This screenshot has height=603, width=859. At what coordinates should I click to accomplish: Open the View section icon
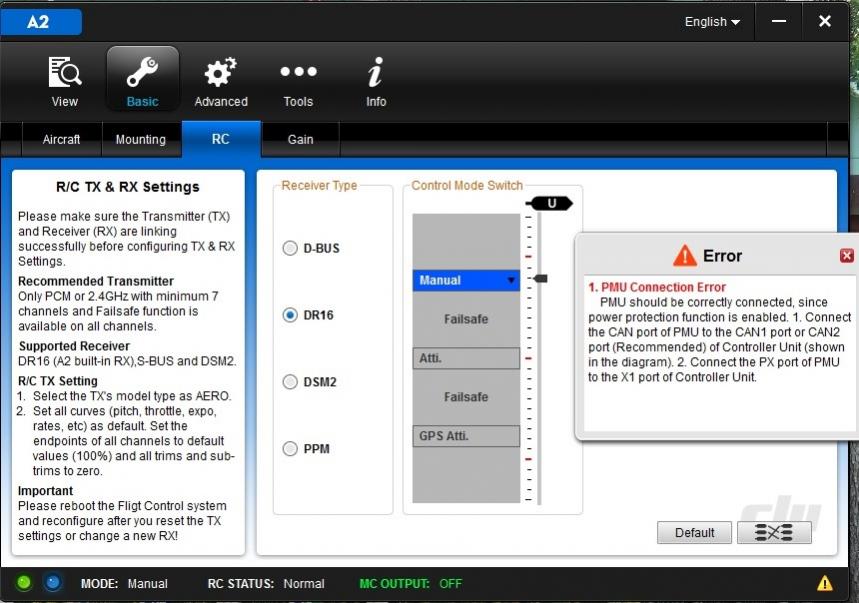coord(65,72)
